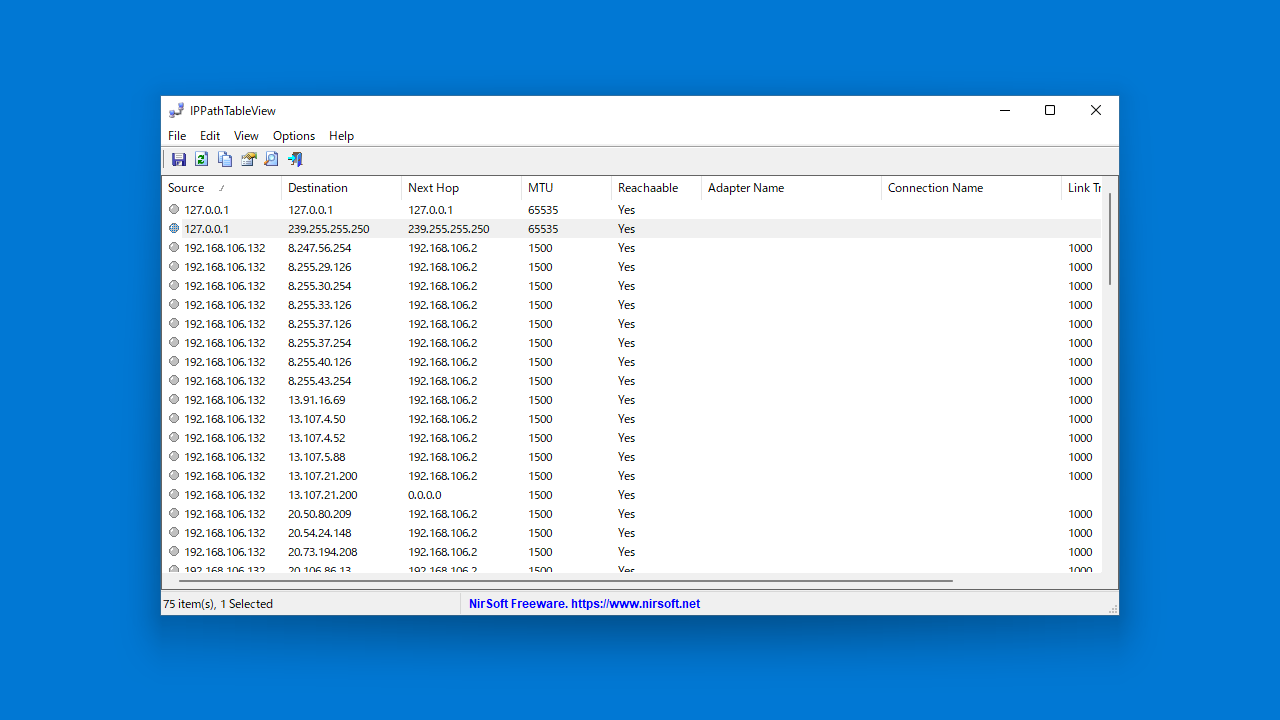Screen dimensions: 1280x720
Task: Click the circle icon of the 8.255.33.126 row
Action: click(174, 304)
